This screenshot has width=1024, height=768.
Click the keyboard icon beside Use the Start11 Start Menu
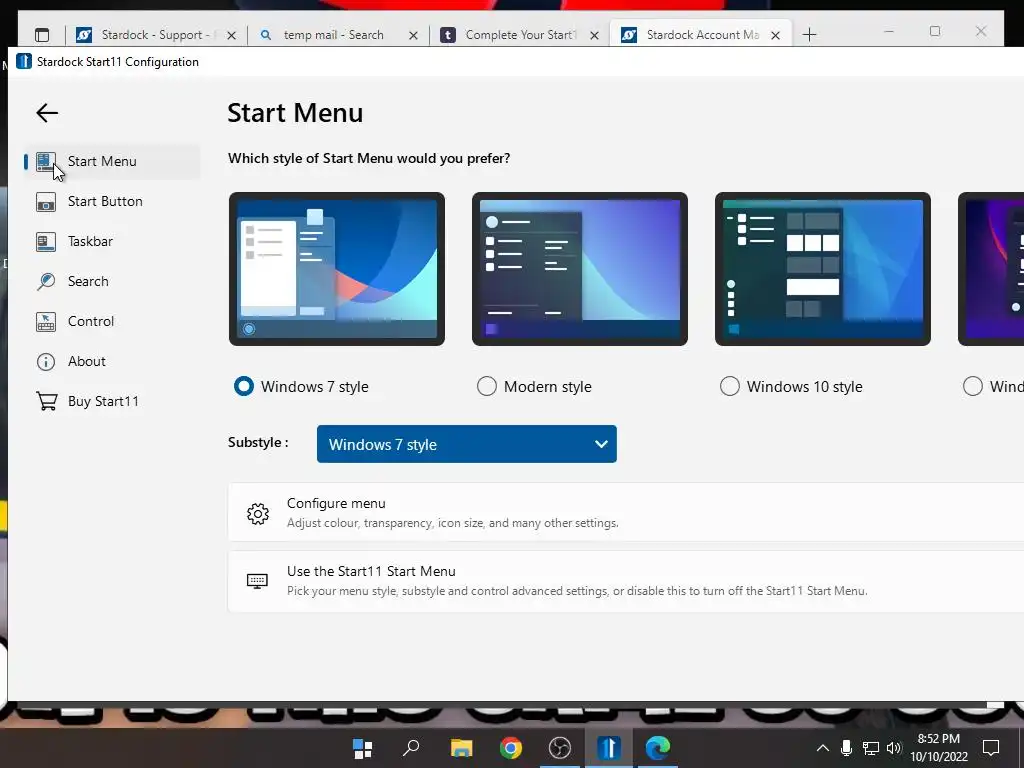point(257,581)
